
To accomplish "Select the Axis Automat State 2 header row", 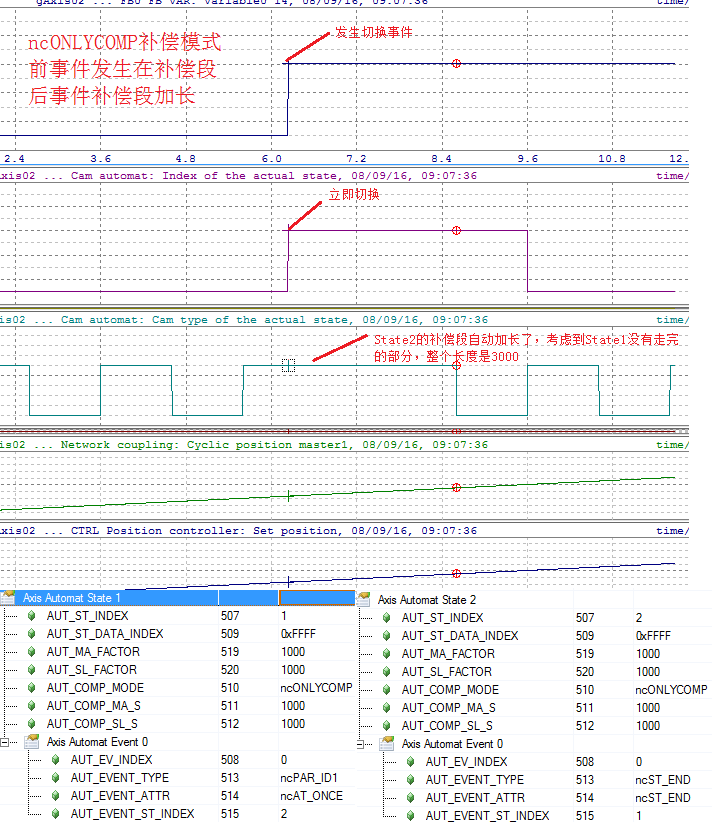I will click(x=534, y=600).
